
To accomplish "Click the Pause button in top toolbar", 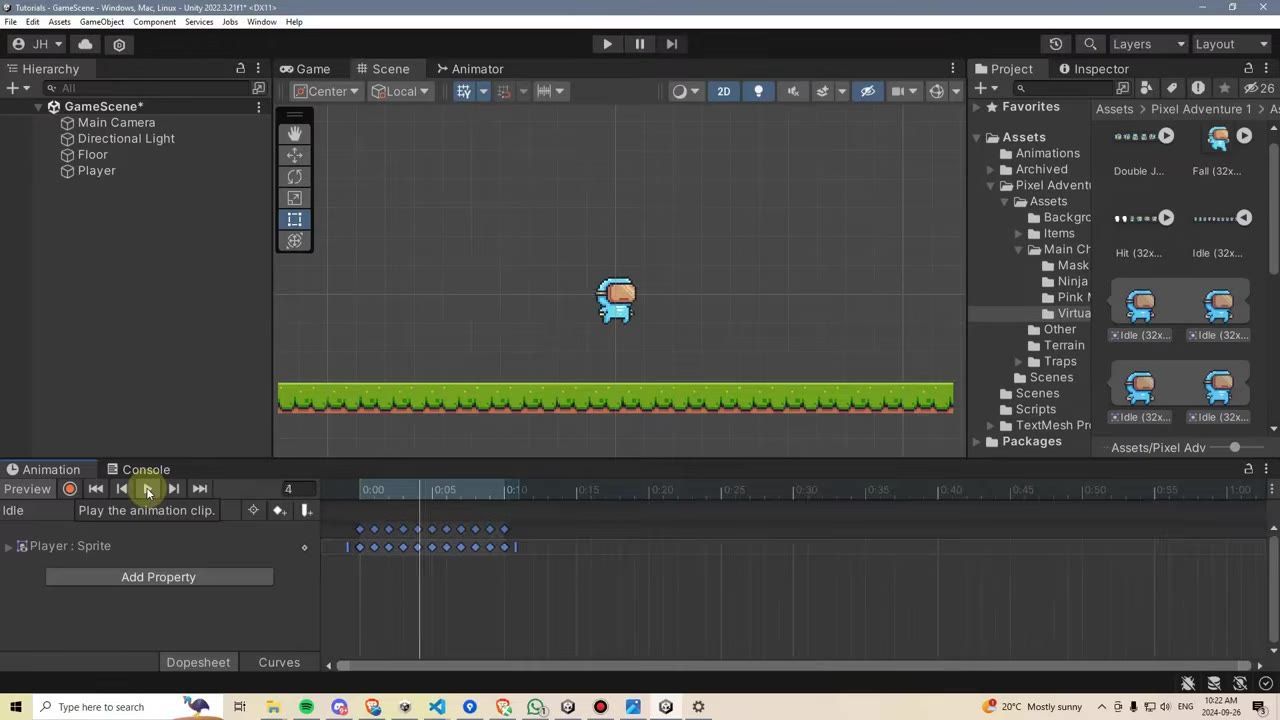I will (x=640, y=44).
